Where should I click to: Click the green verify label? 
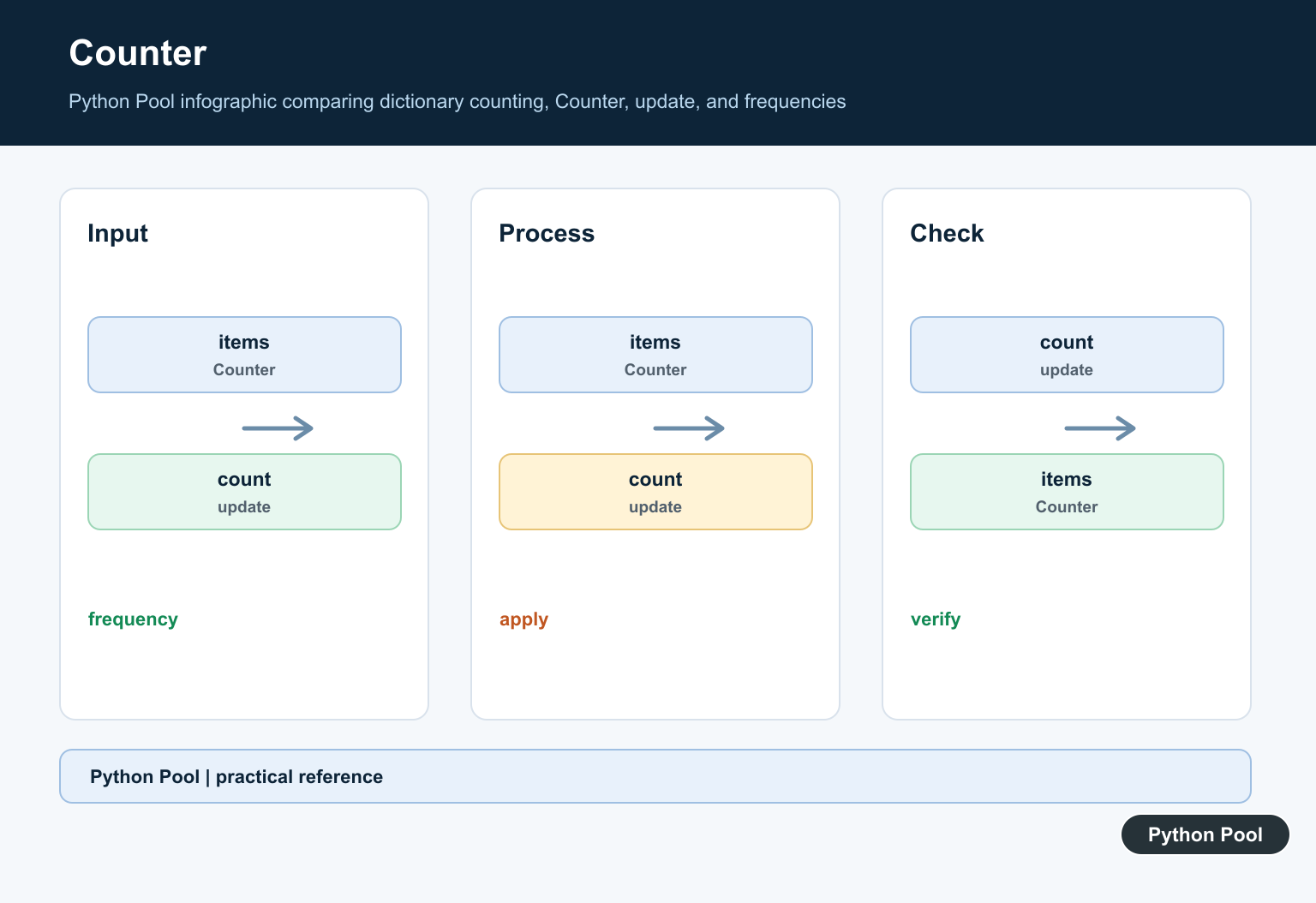tap(936, 619)
